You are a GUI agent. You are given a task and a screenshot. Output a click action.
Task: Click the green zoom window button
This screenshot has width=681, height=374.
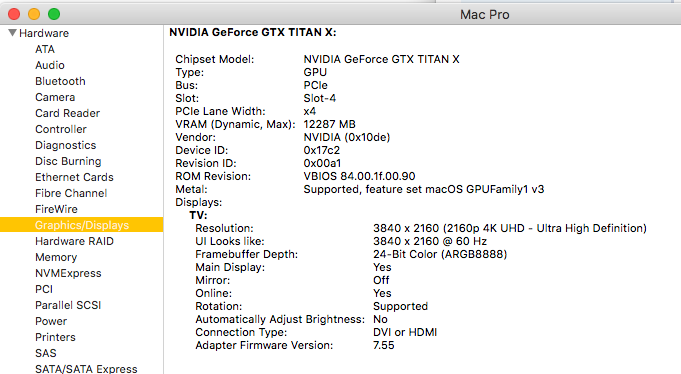(54, 14)
